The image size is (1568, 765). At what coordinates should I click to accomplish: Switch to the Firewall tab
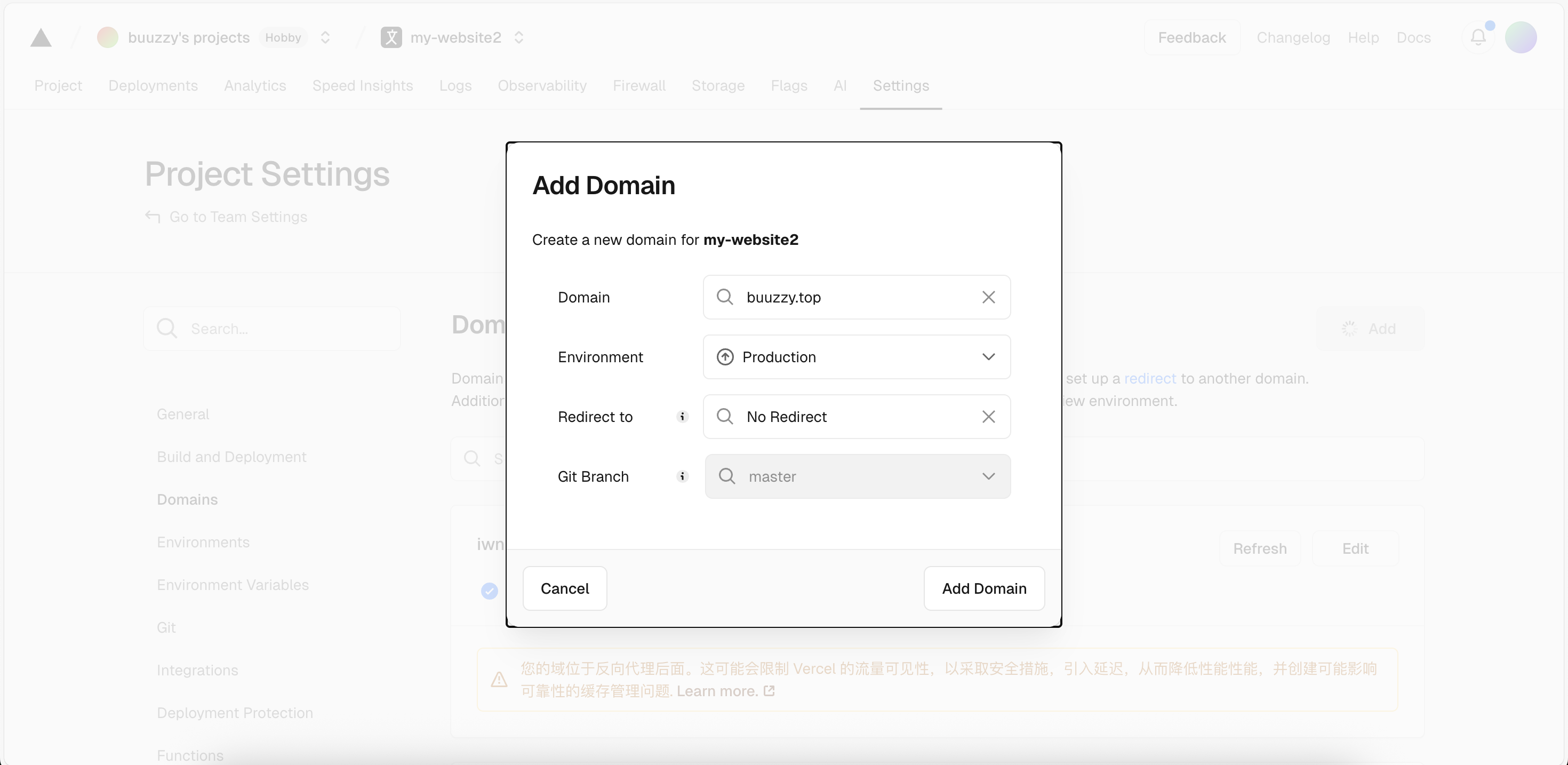click(x=639, y=86)
